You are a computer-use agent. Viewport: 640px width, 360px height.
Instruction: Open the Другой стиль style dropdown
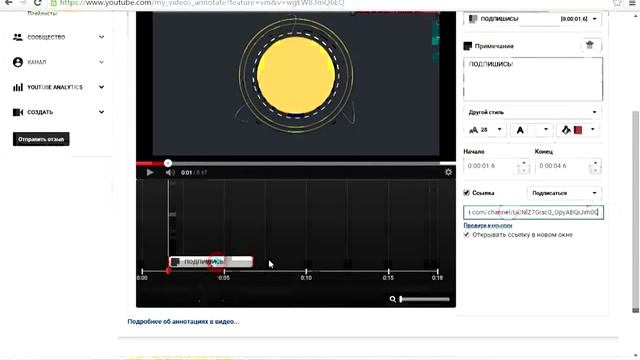coord(532,112)
